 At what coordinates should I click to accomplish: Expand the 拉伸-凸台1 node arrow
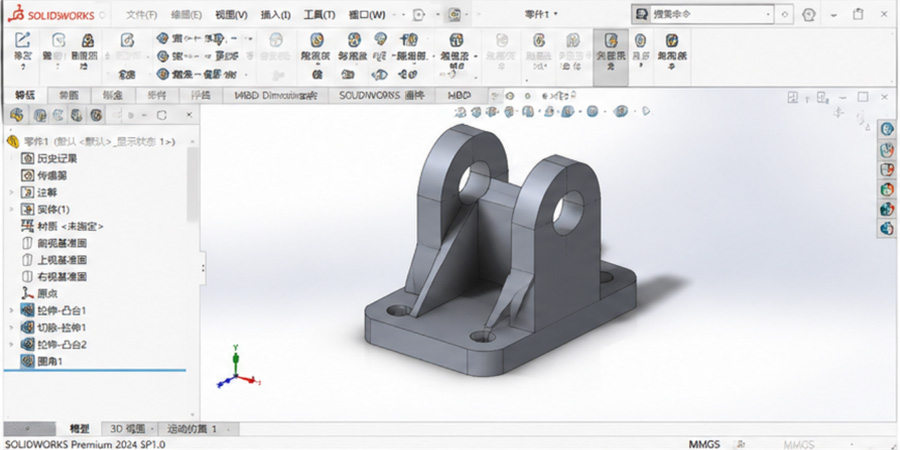coord(11,311)
